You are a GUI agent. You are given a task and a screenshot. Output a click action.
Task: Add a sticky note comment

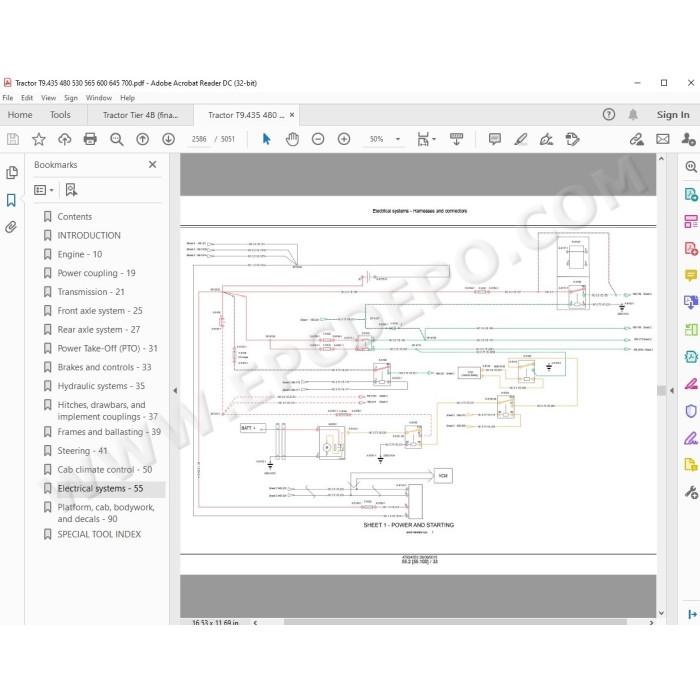(x=495, y=139)
